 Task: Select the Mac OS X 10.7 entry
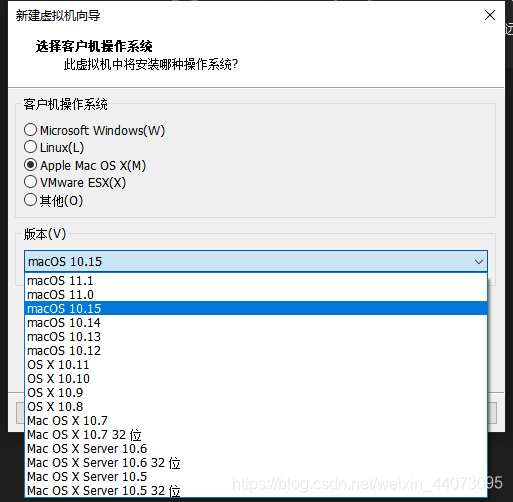click(256, 421)
